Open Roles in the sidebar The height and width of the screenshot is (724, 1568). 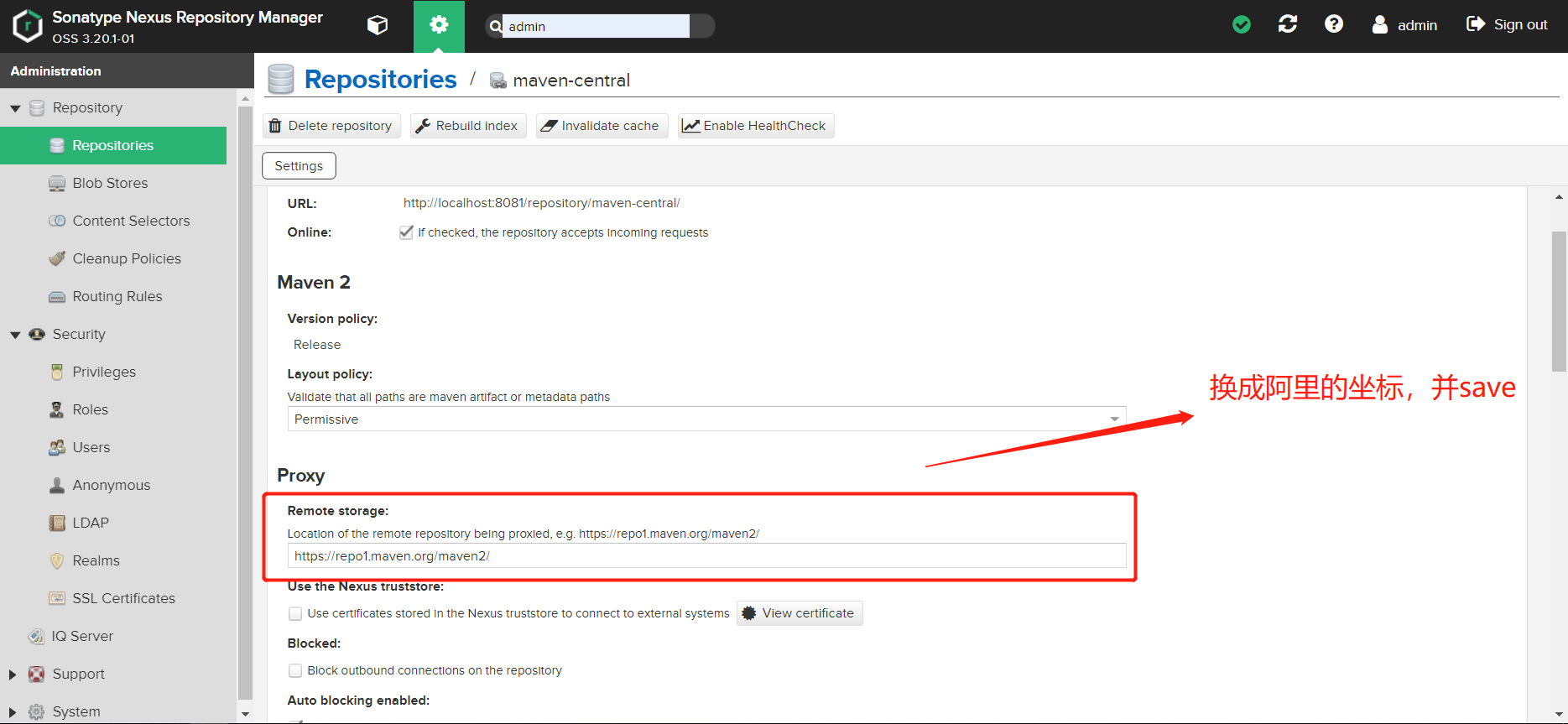(91, 409)
